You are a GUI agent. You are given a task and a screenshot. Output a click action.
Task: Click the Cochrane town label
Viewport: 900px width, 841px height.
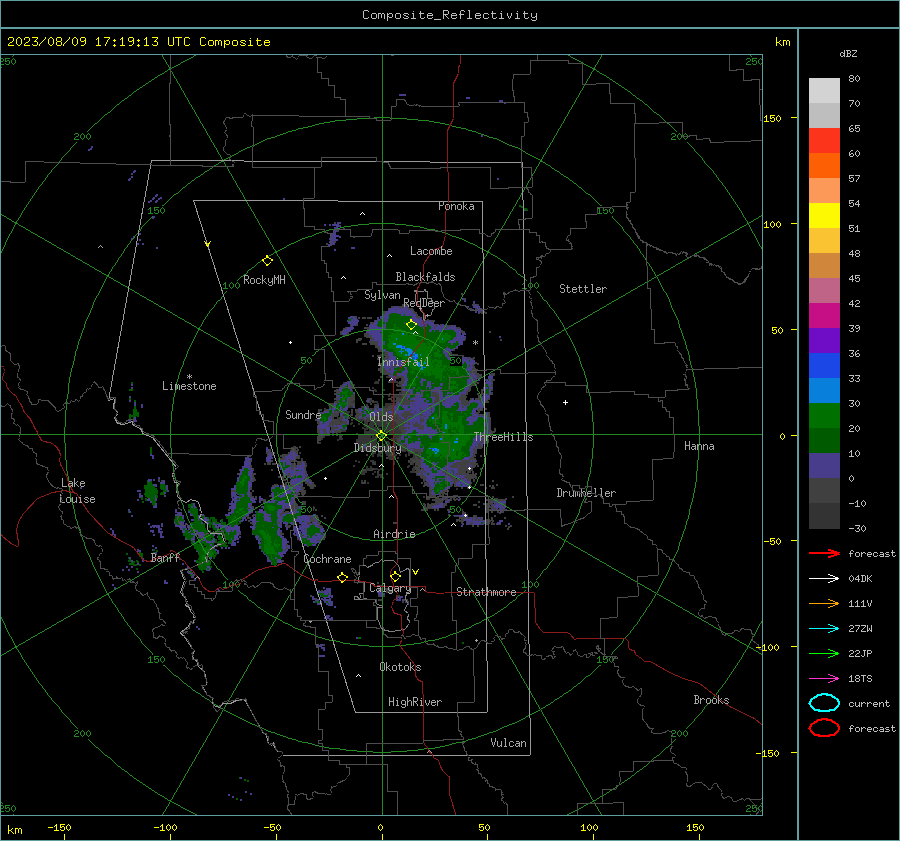(327, 559)
